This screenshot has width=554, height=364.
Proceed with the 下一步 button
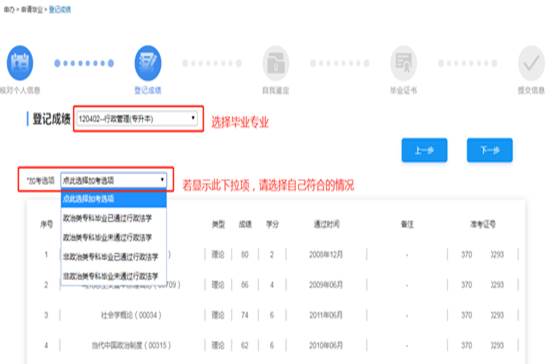[x=490, y=150]
